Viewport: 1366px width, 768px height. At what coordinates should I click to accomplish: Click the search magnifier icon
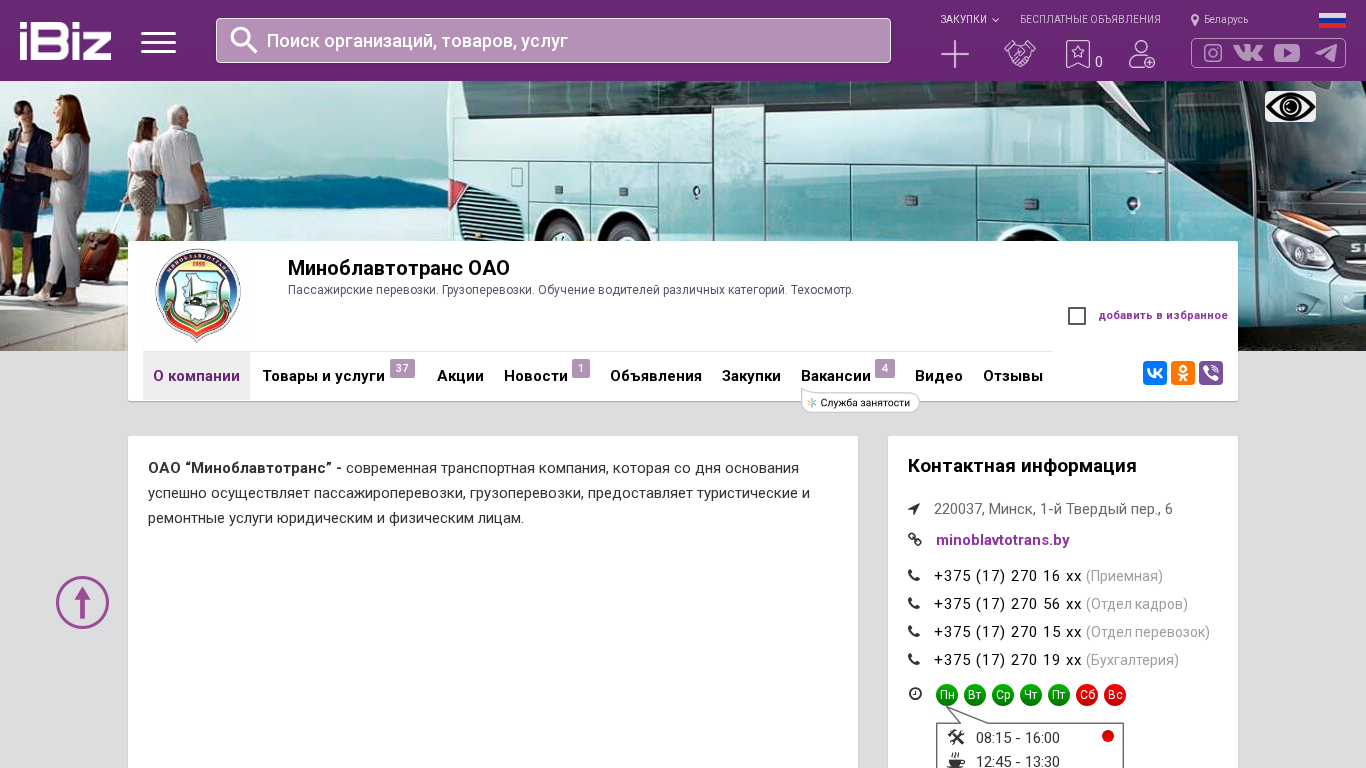[244, 40]
